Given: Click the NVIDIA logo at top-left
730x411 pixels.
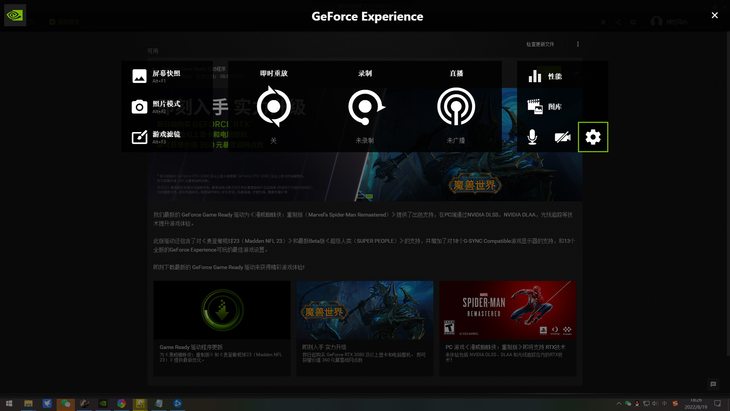Looking at the screenshot, I should tap(15, 15).
